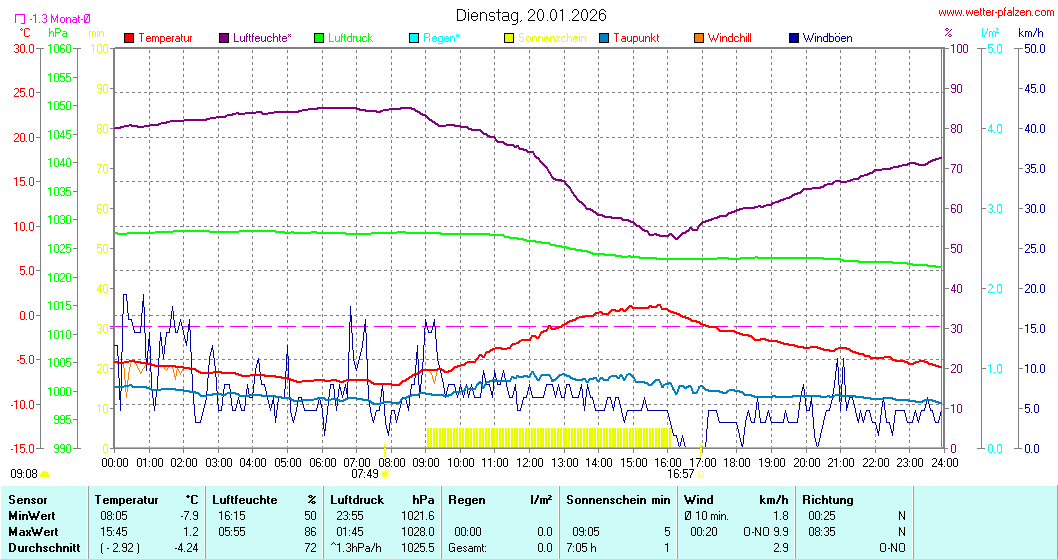The height and width of the screenshot is (559, 1058).
Task: Click the sunset time label 16:57
Action: [681, 474]
